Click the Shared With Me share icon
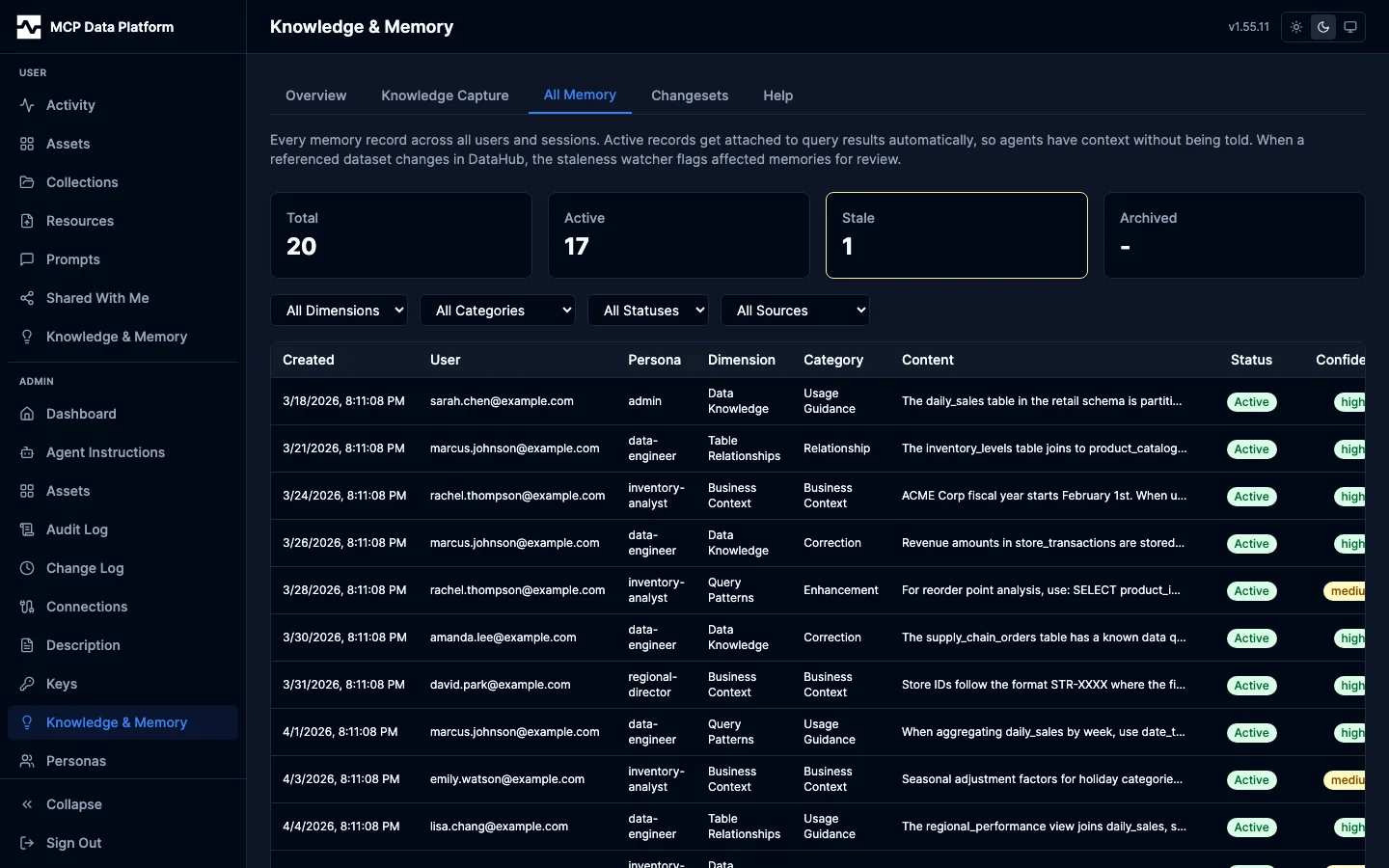This screenshot has height=868, width=1389. [27, 298]
